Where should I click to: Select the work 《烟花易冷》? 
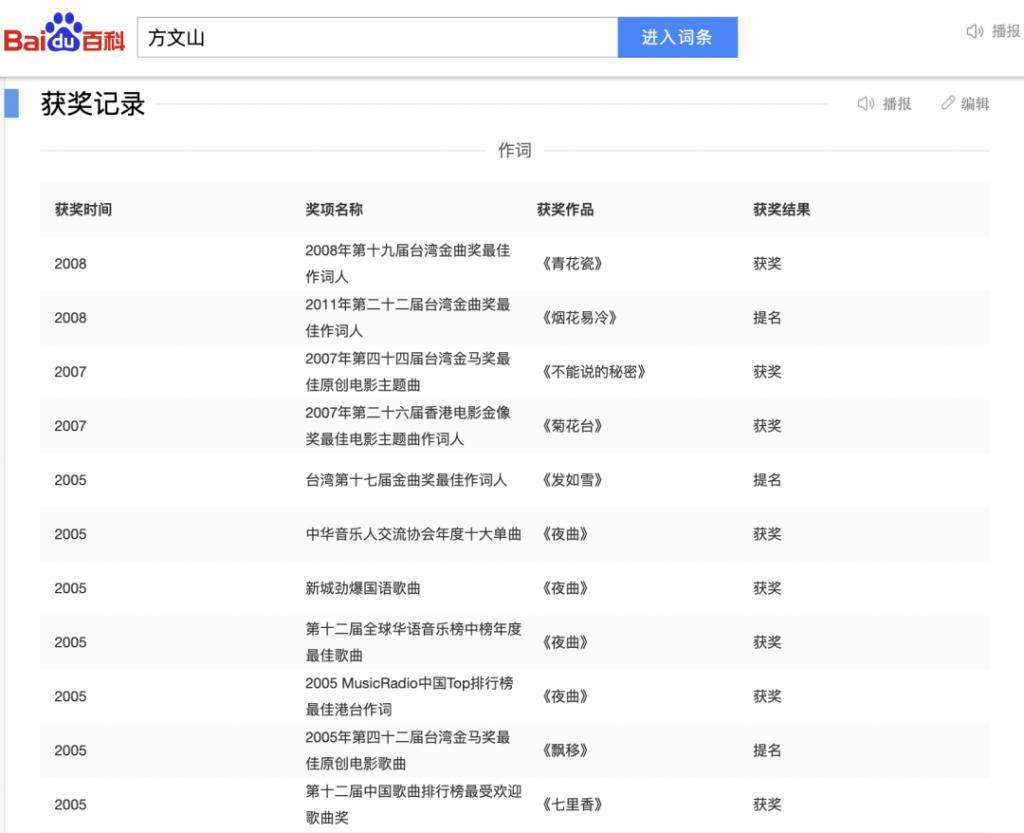(579, 318)
